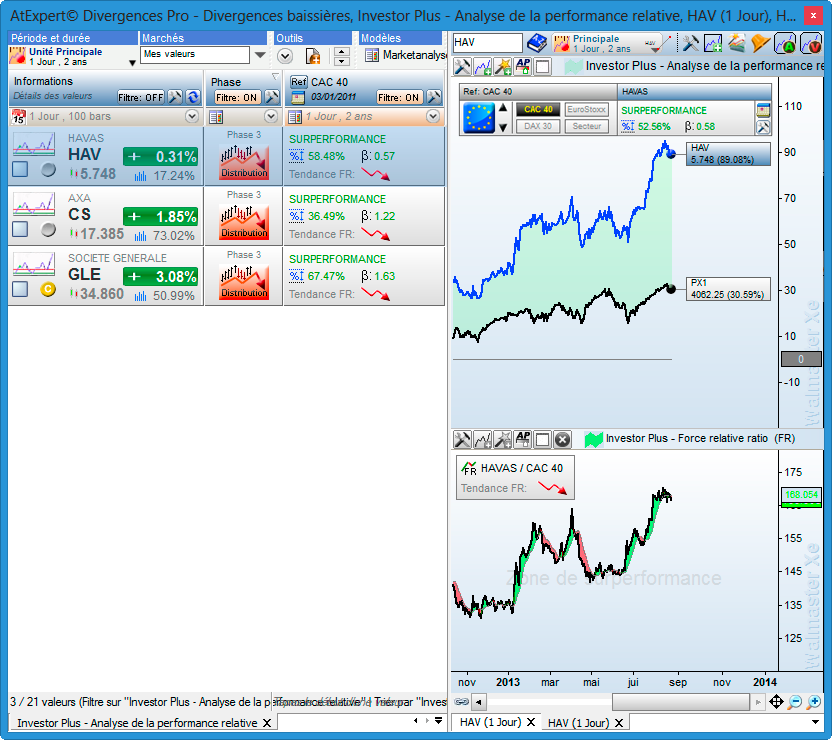Open calendar icon next to 03/01/2011
This screenshot has width=832, height=740.
(x=298, y=98)
